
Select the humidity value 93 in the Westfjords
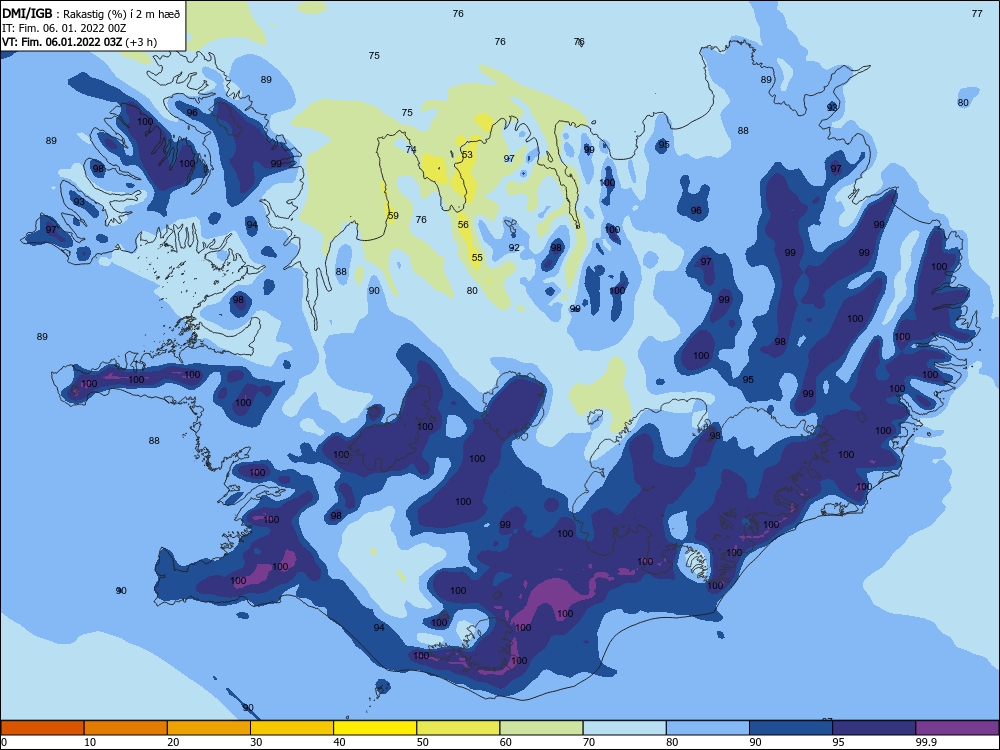pyautogui.click(x=79, y=202)
